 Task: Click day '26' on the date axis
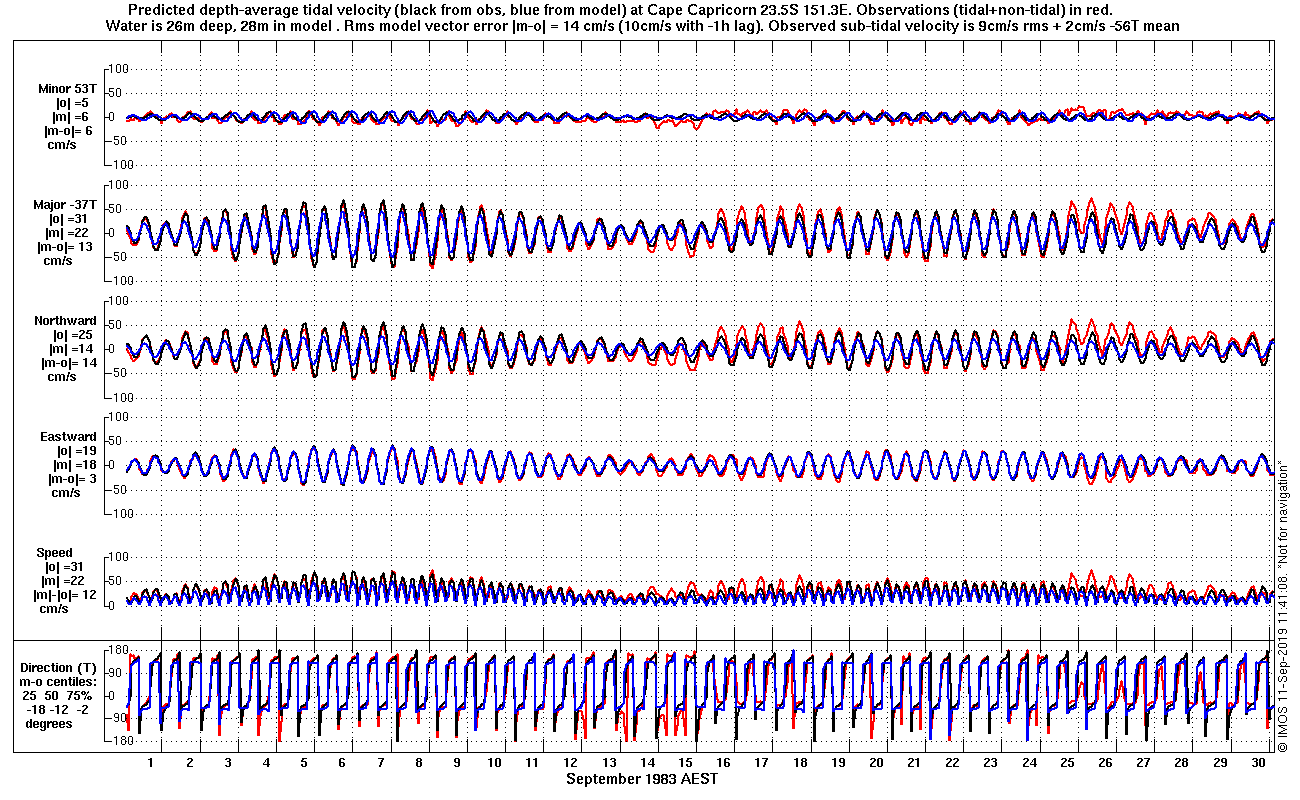coord(1106,763)
